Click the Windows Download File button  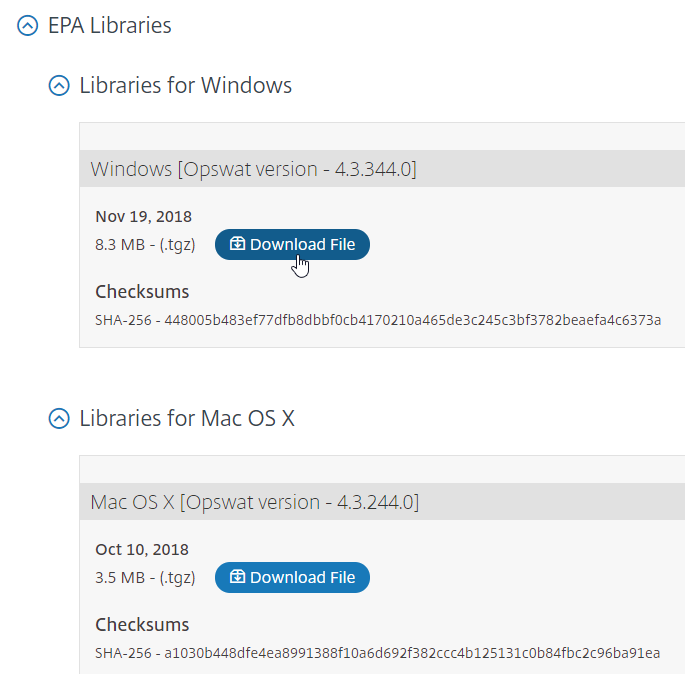(292, 245)
